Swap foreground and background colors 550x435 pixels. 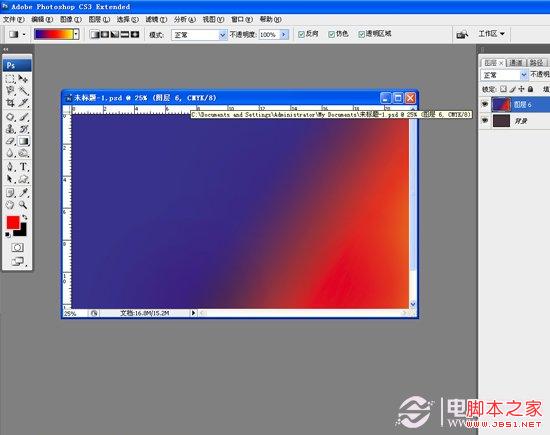click(x=25, y=217)
